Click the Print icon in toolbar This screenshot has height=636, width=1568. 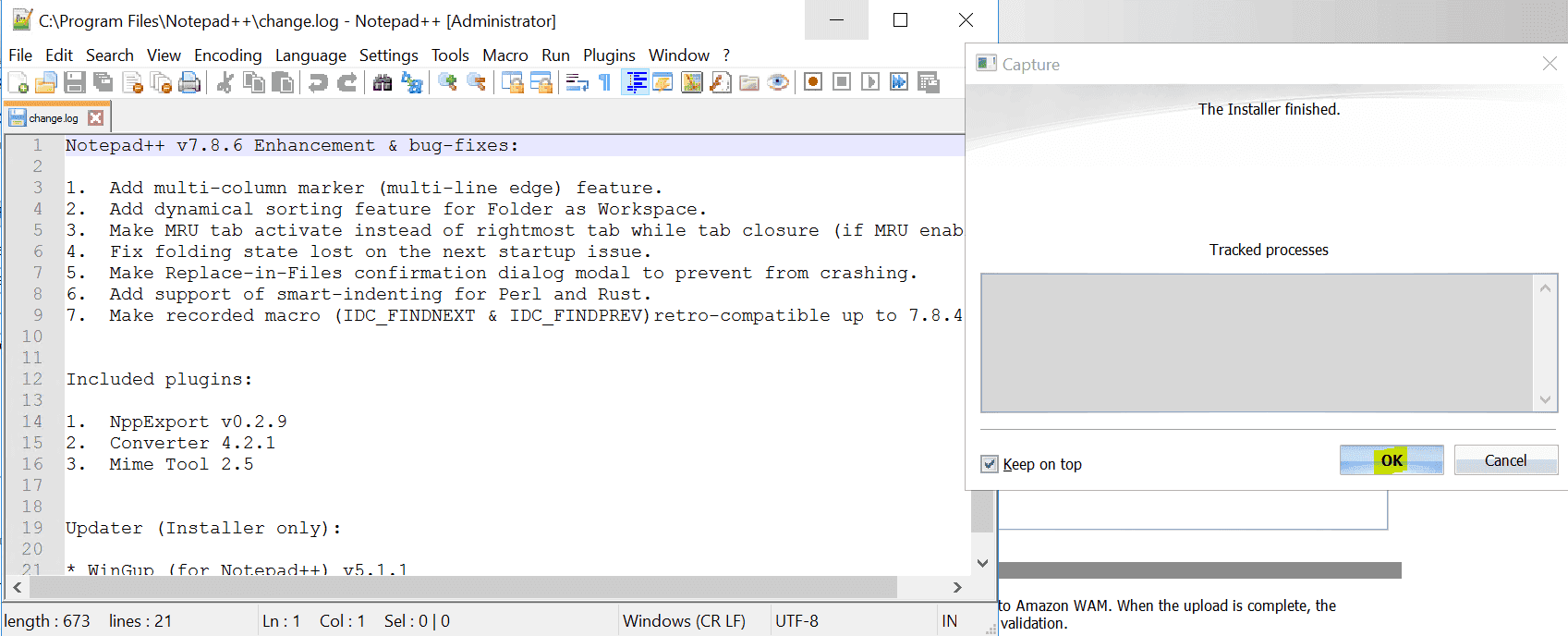189,83
